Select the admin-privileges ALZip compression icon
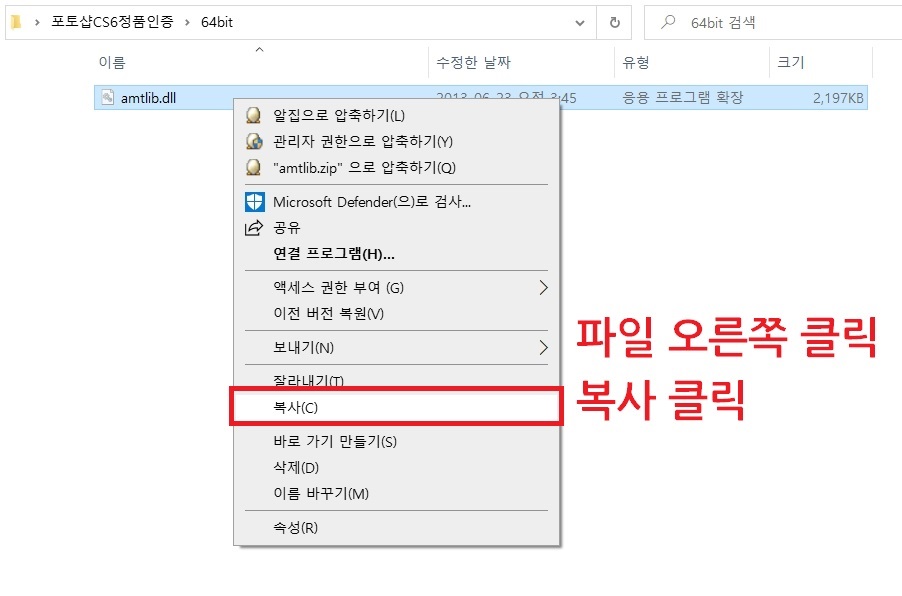Viewport: 902px width, 596px height. pos(253,141)
